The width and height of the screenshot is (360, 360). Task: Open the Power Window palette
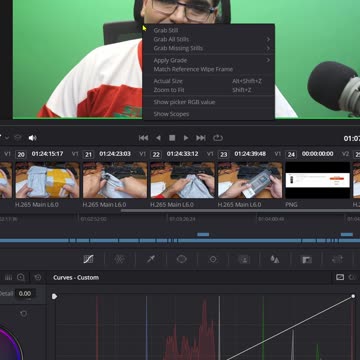click(x=182, y=259)
